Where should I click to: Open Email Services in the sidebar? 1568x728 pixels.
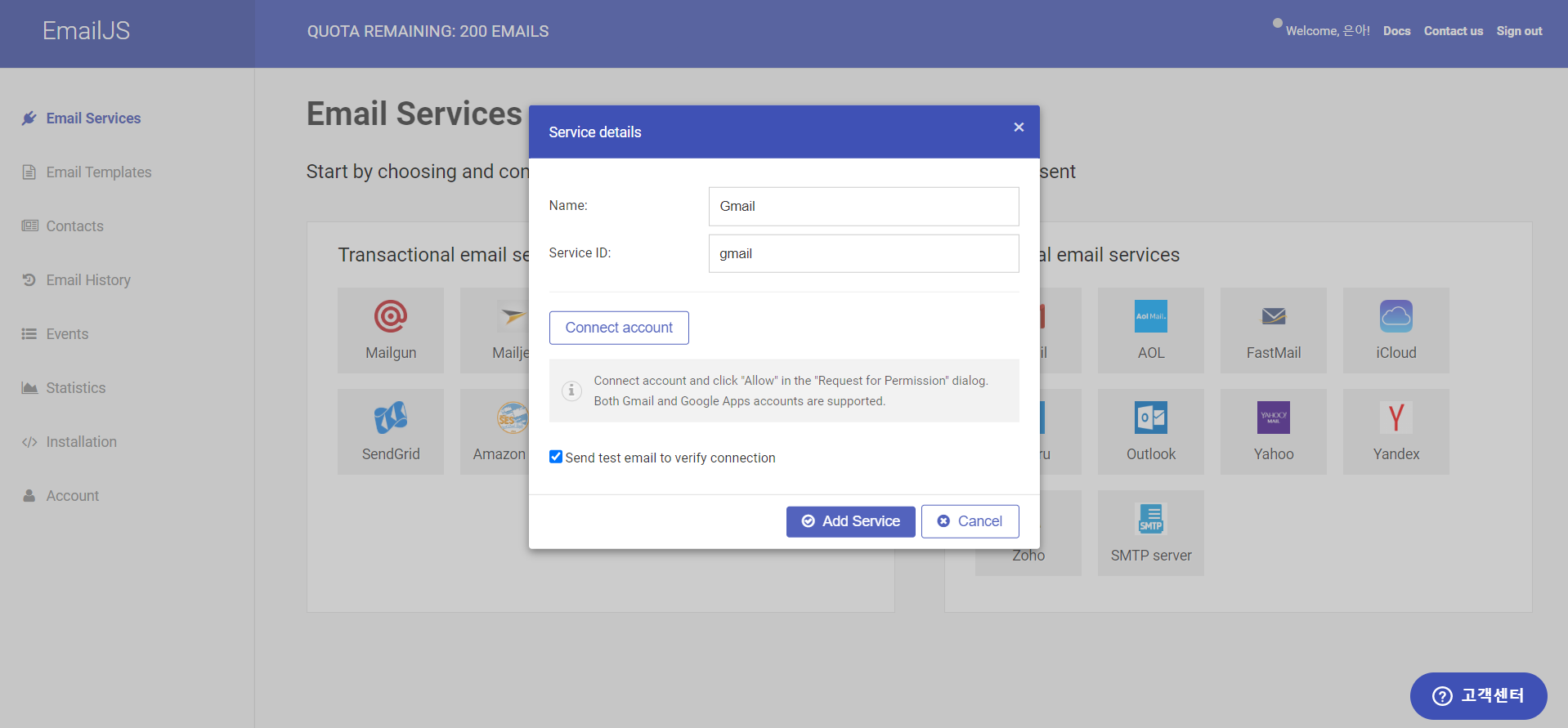[x=93, y=118]
